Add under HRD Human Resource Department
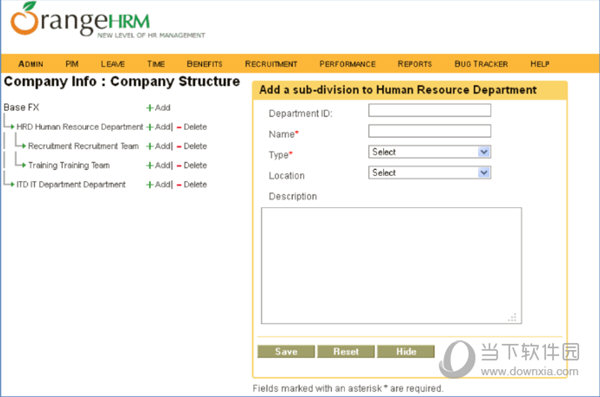600x397 pixels. [x=159, y=127]
